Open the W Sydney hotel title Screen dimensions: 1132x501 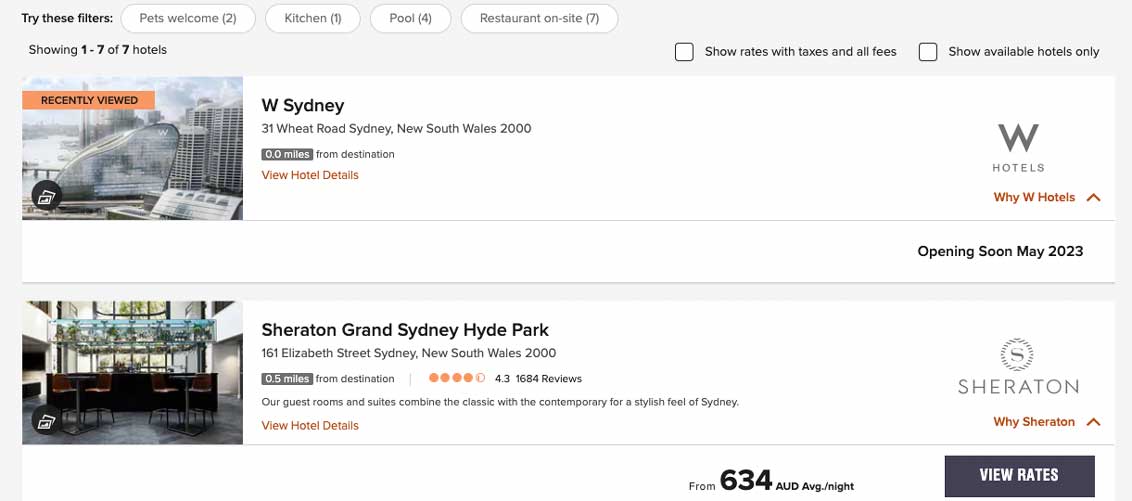[x=302, y=105]
